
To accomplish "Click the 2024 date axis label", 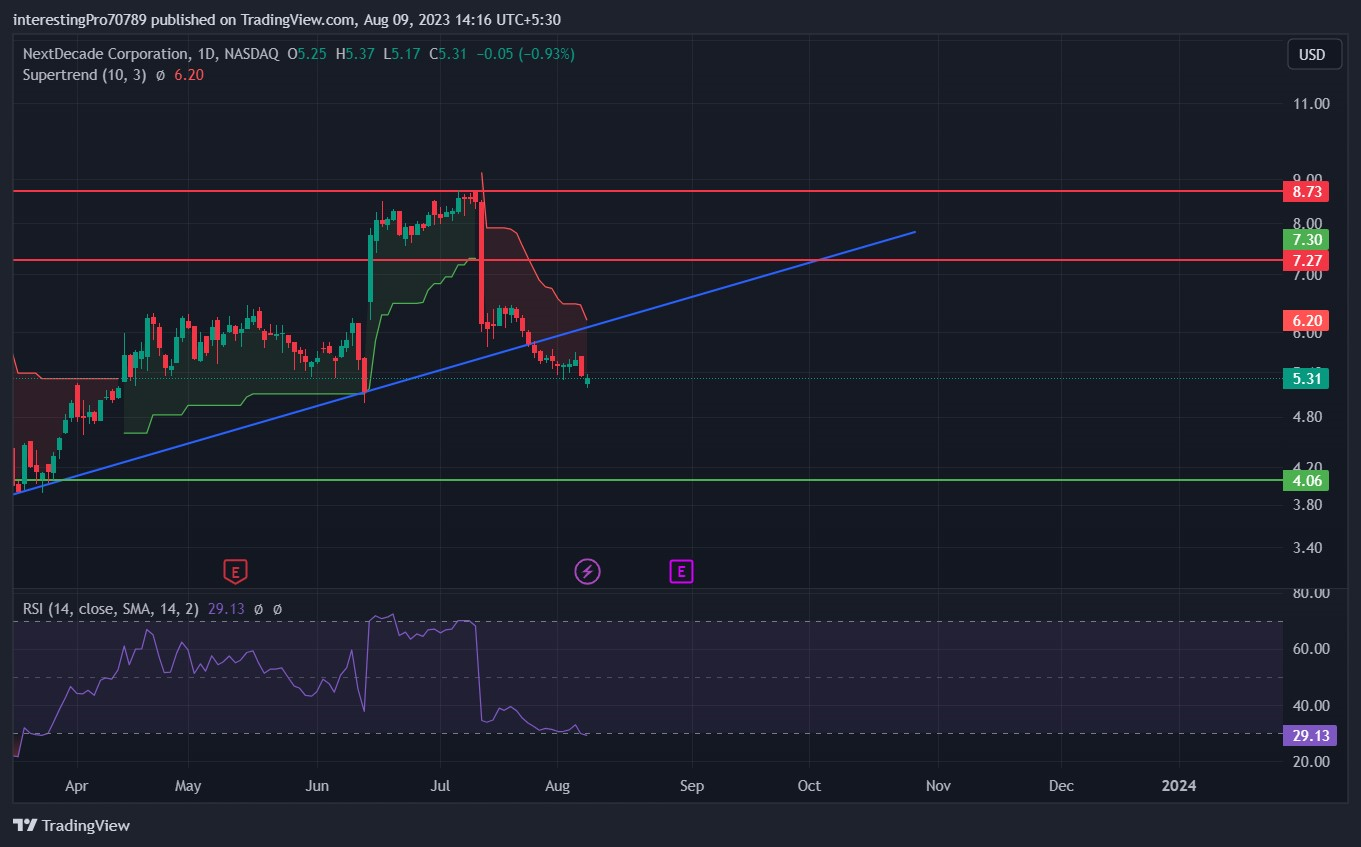I will click(x=1179, y=786).
